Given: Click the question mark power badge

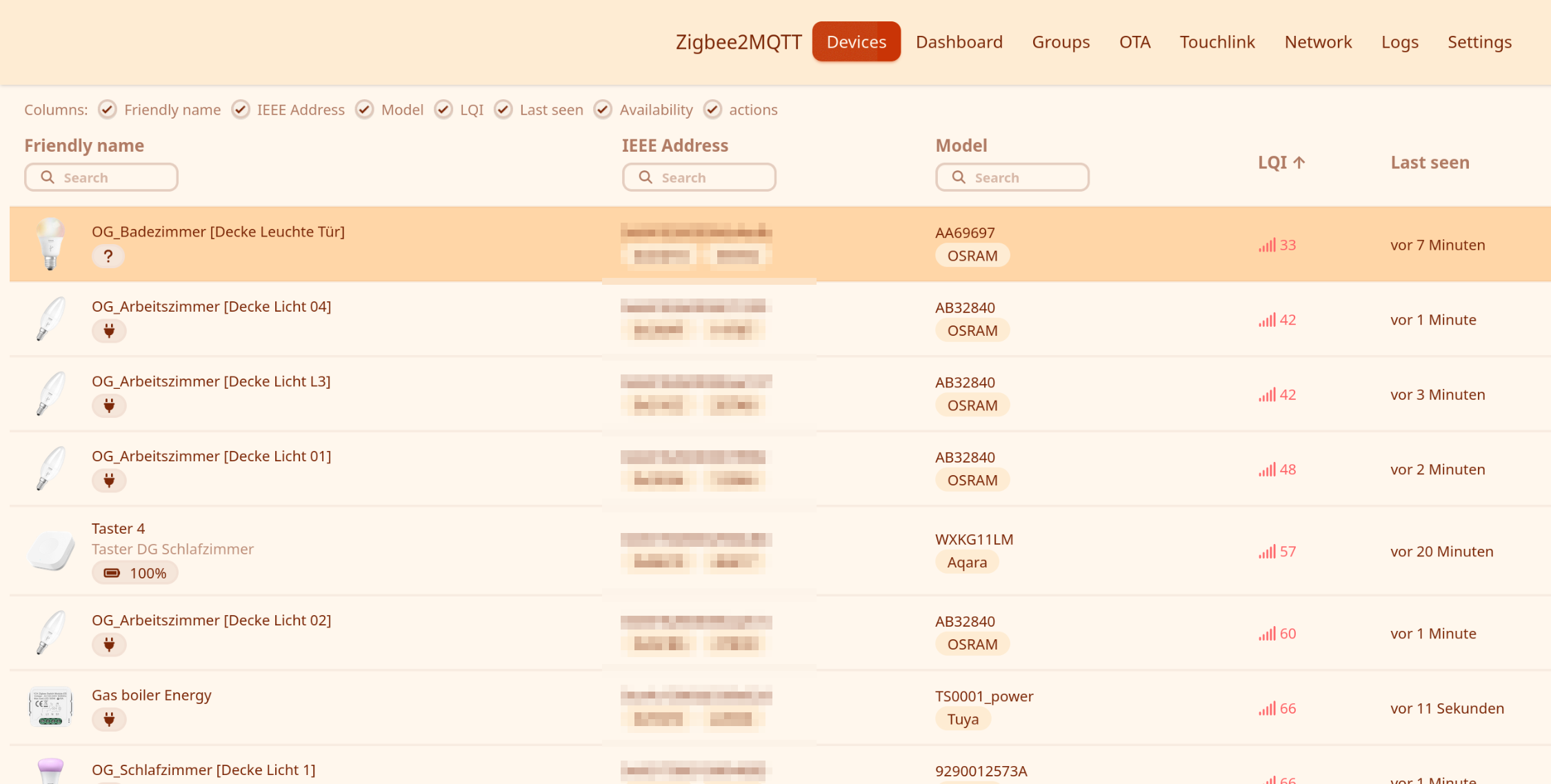Looking at the screenshot, I should tap(108, 257).
